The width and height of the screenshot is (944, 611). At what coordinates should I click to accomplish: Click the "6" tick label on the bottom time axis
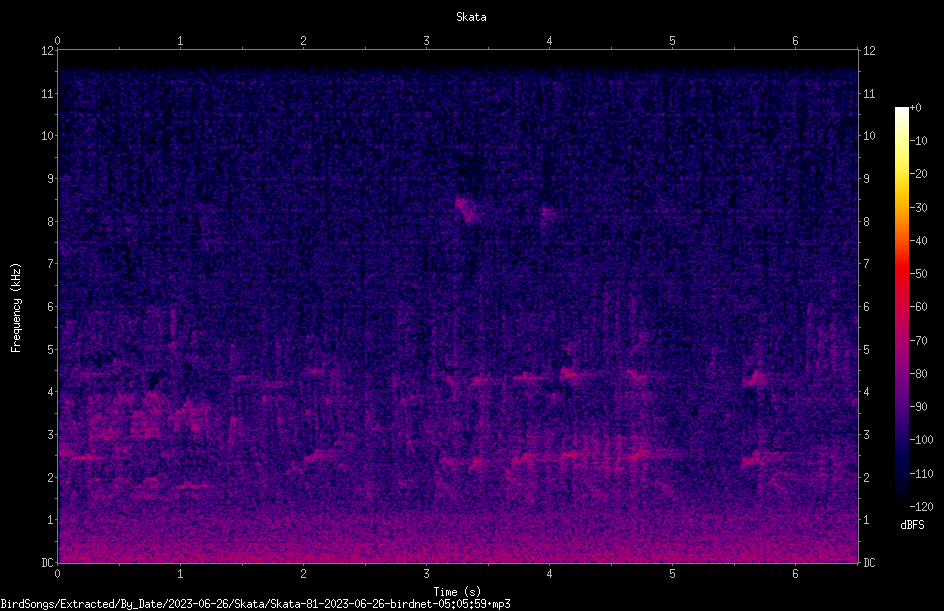click(795, 574)
